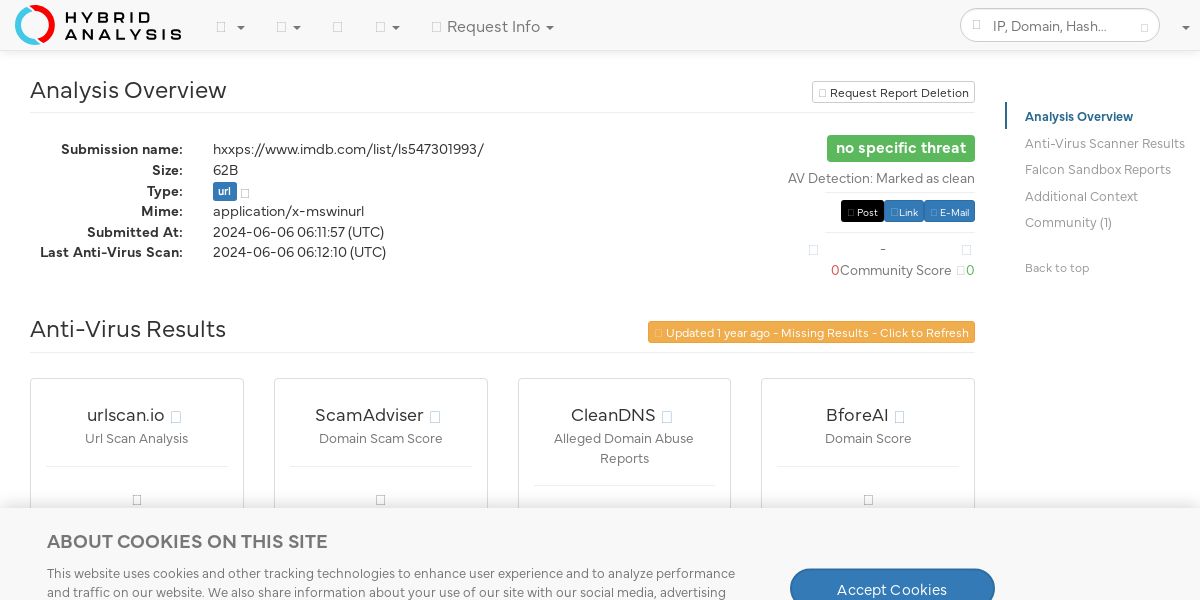Click Url Scan Analysis subtitle text

point(137,439)
